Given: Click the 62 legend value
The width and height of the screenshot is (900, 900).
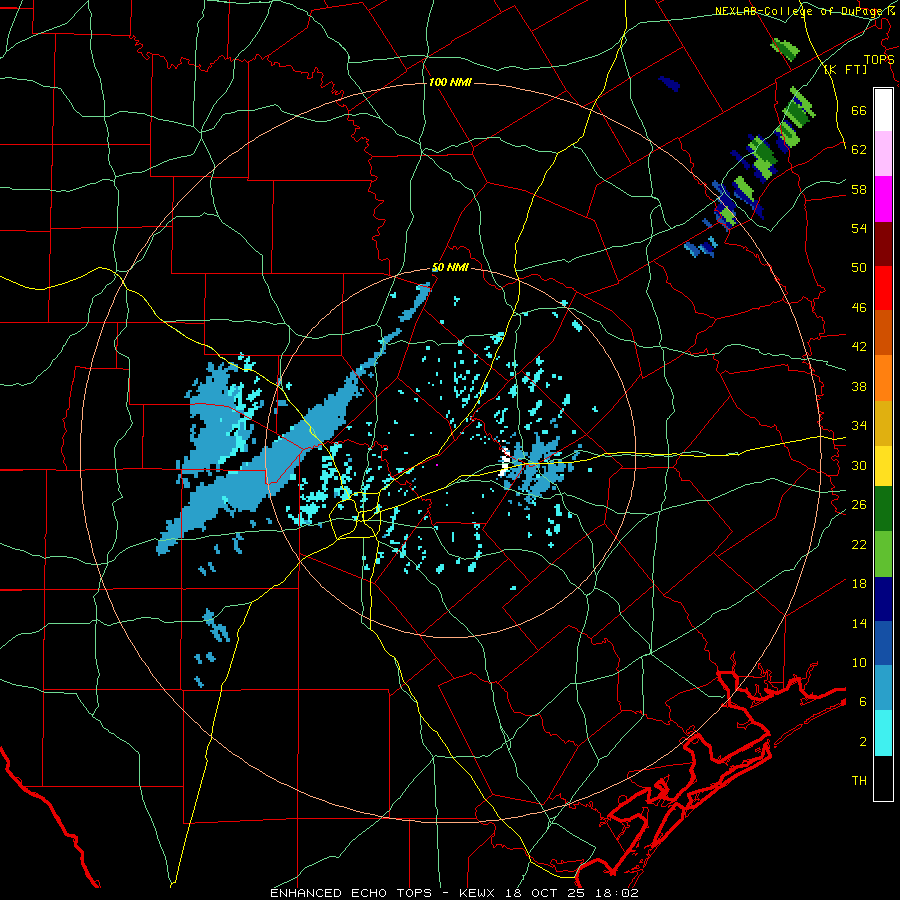Looking at the screenshot, I should pyautogui.click(x=859, y=149).
